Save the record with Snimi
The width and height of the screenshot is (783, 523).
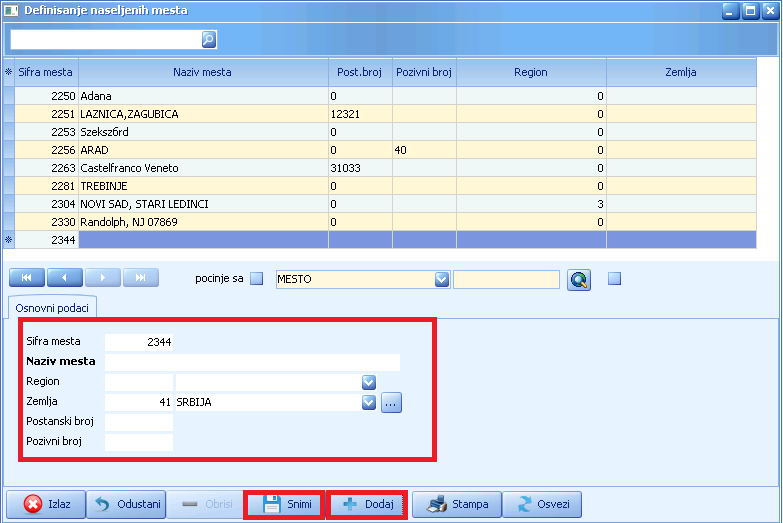[285, 504]
